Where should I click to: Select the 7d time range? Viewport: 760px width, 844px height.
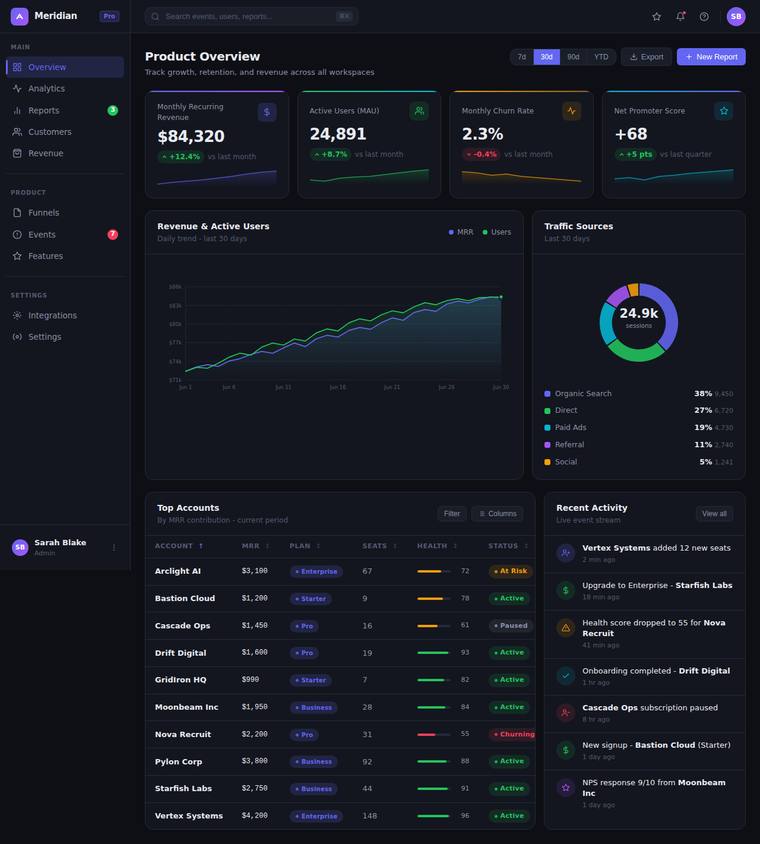(x=522, y=57)
